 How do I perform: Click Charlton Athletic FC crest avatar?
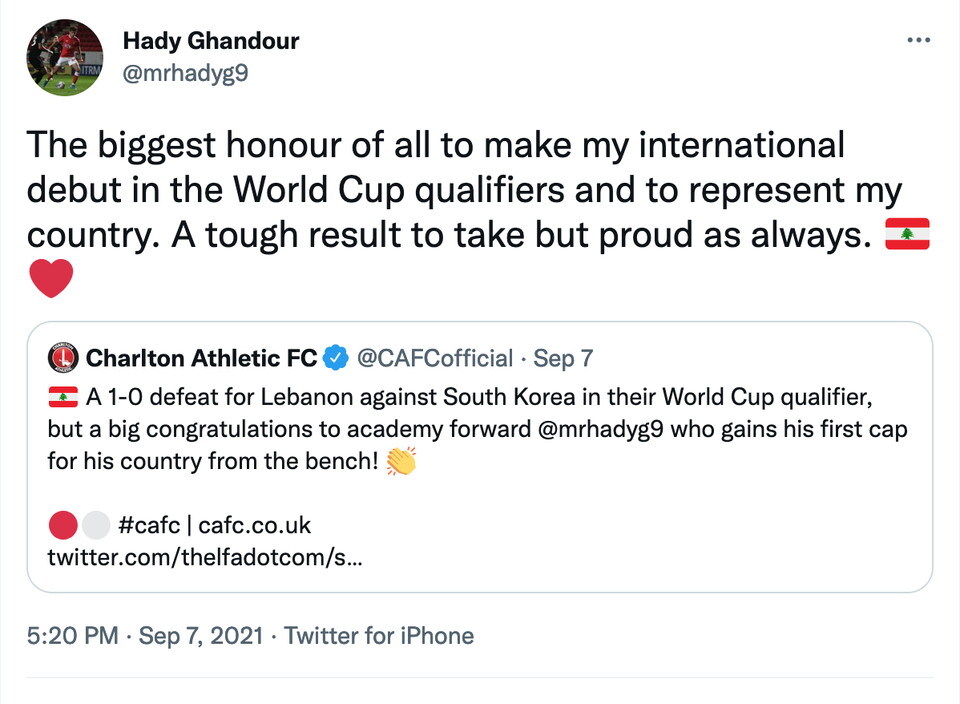(x=64, y=357)
